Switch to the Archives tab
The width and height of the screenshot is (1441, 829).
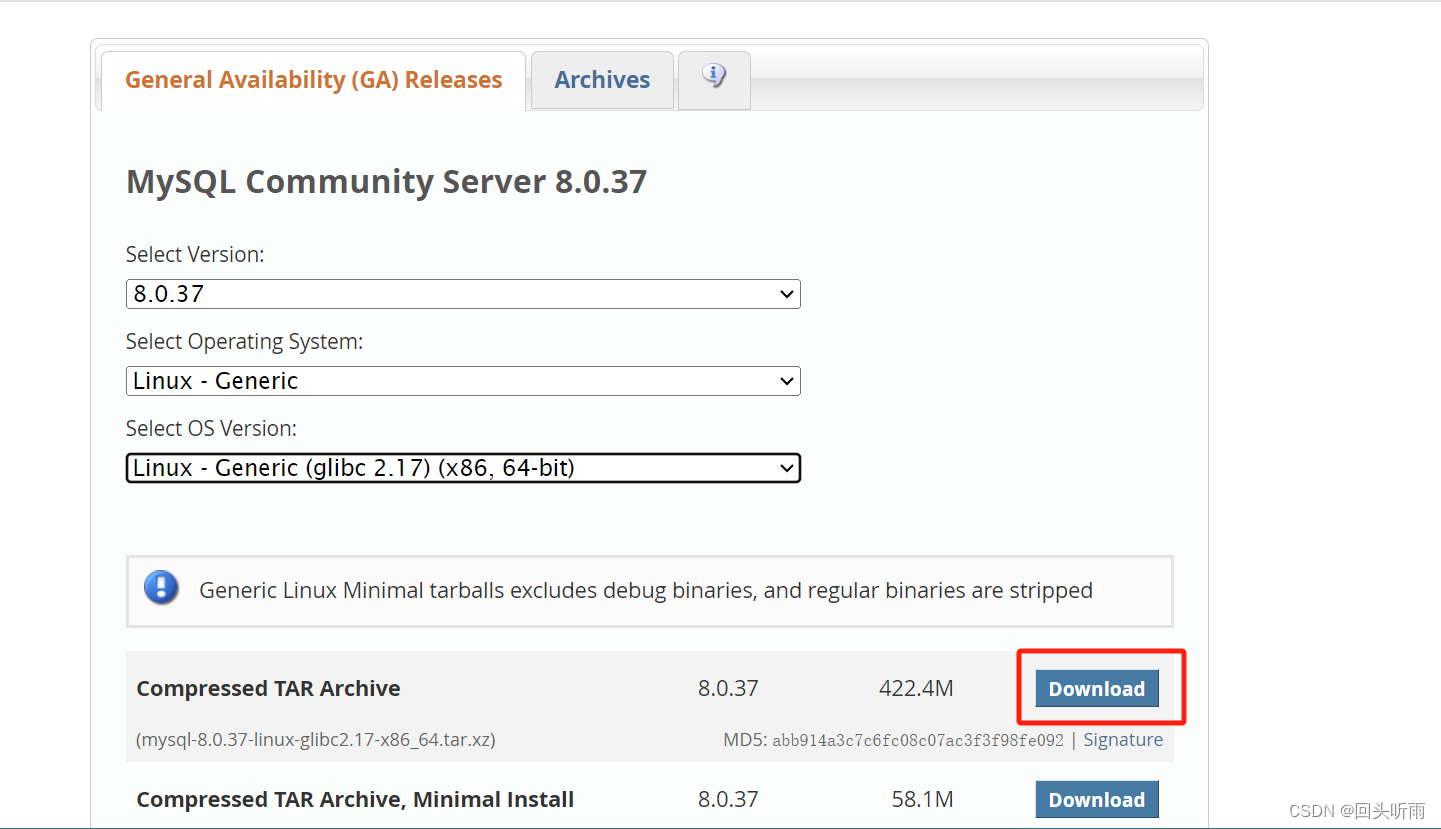pos(601,79)
